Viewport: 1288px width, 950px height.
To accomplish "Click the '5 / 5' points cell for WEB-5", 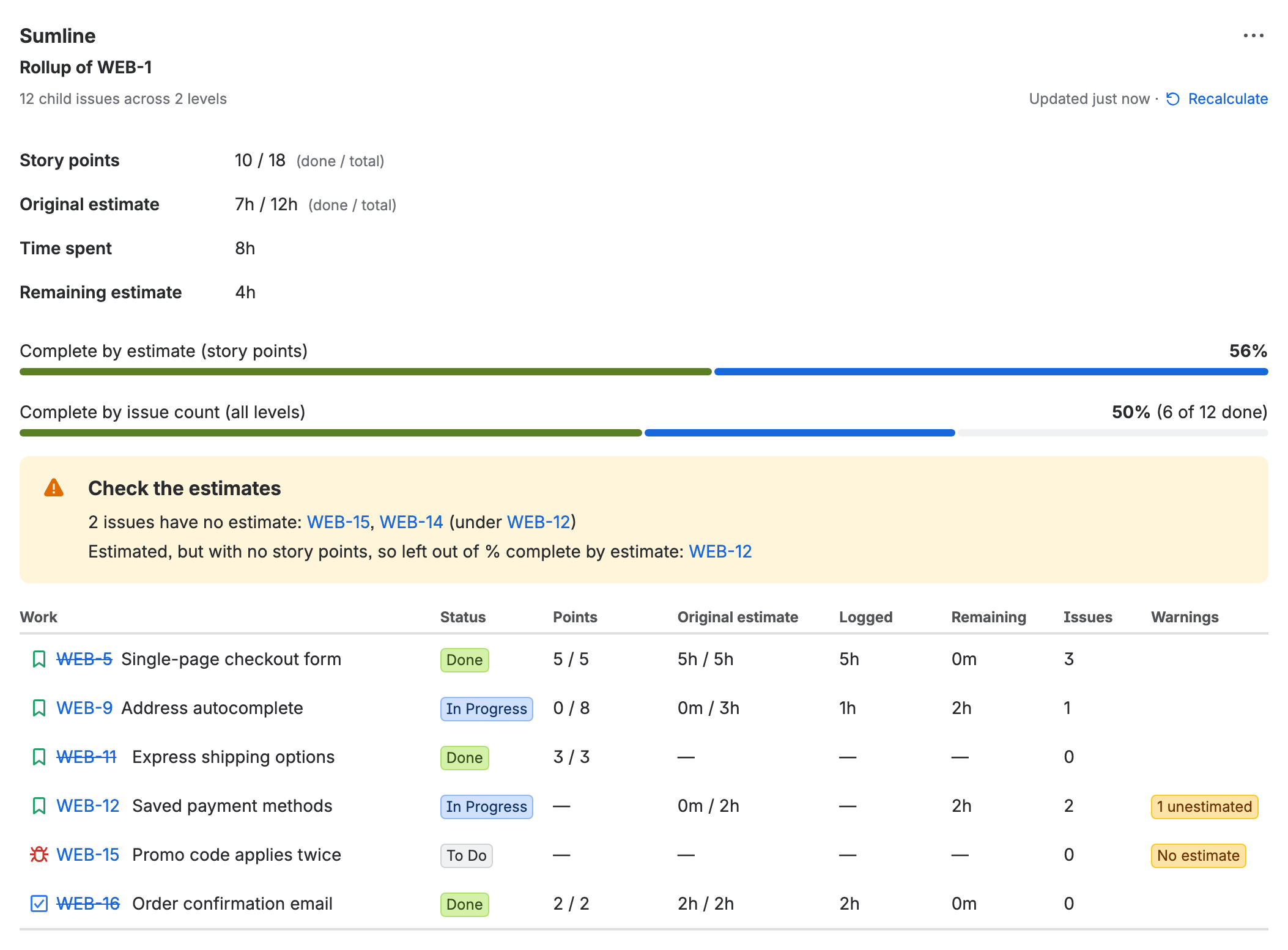I will [571, 659].
